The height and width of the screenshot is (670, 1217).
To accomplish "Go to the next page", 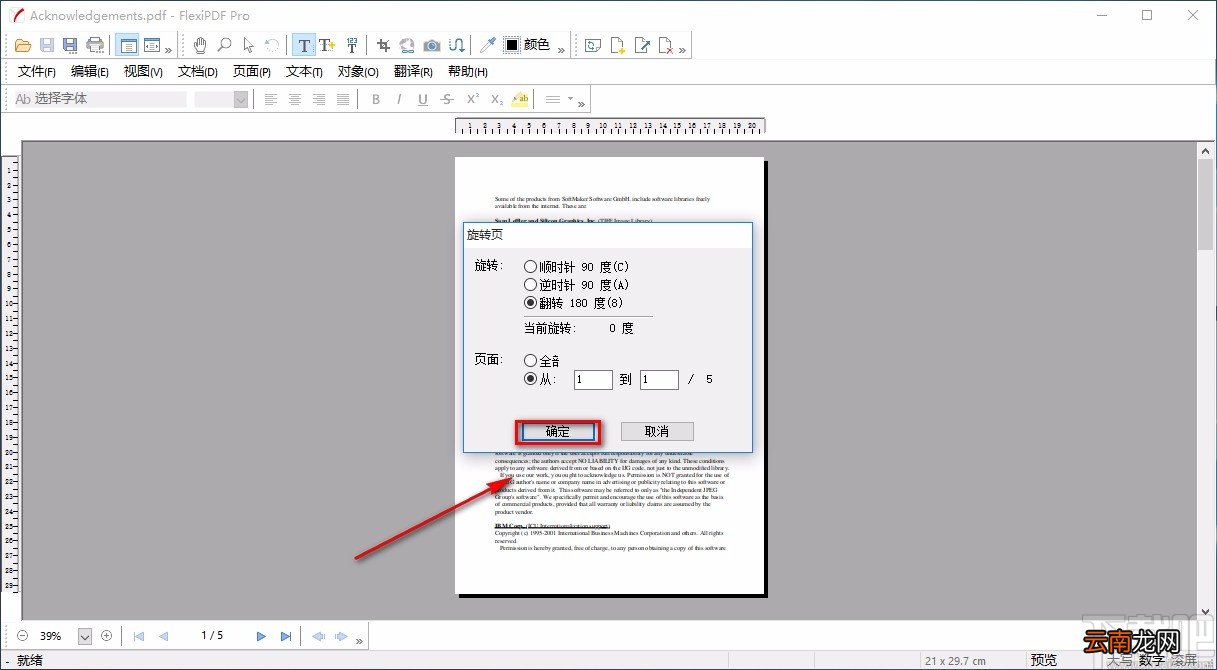I will pyautogui.click(x=261, y=636).
